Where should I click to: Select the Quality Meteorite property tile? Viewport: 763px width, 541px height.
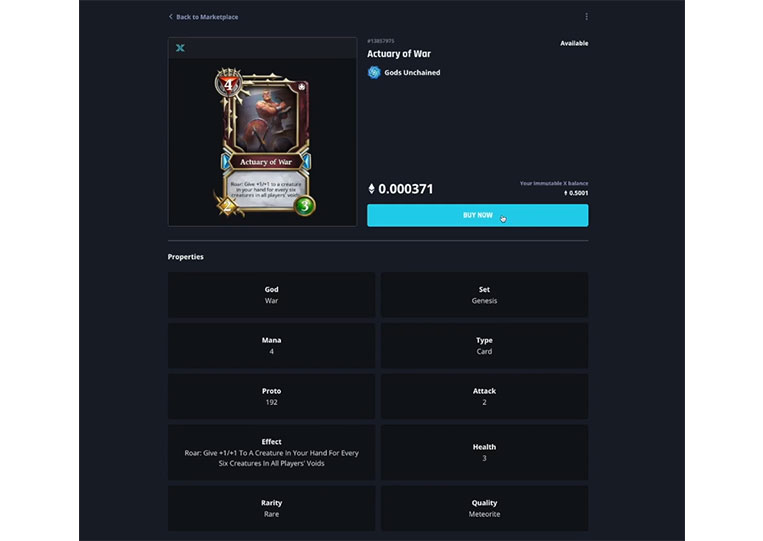point(484,508)
